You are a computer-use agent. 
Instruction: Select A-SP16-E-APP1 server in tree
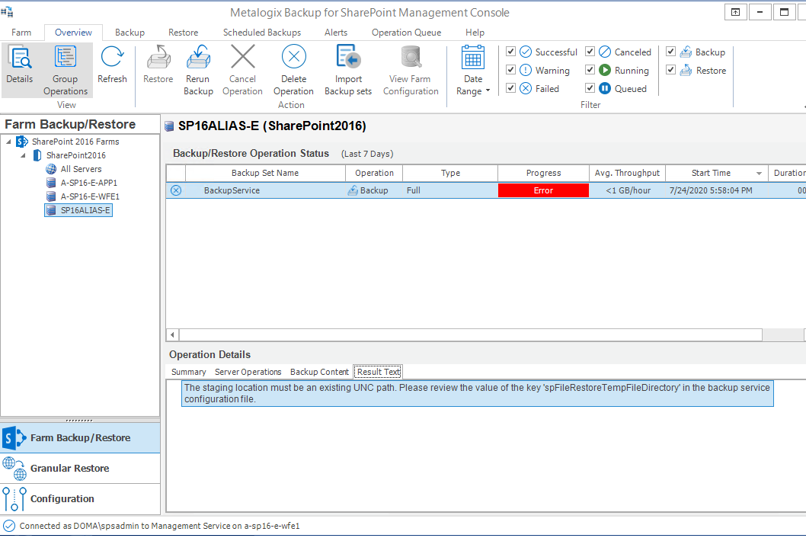pos(88,183)
